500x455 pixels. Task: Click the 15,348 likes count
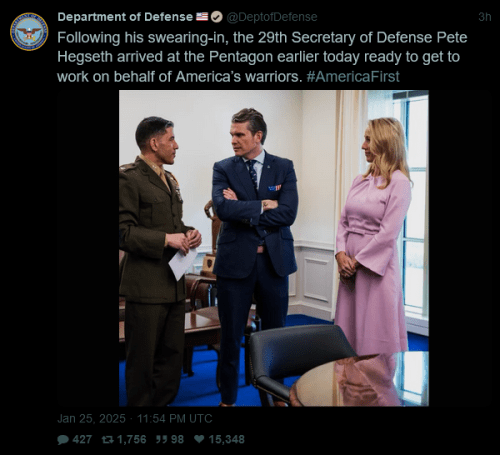click(x=227, y=439)
